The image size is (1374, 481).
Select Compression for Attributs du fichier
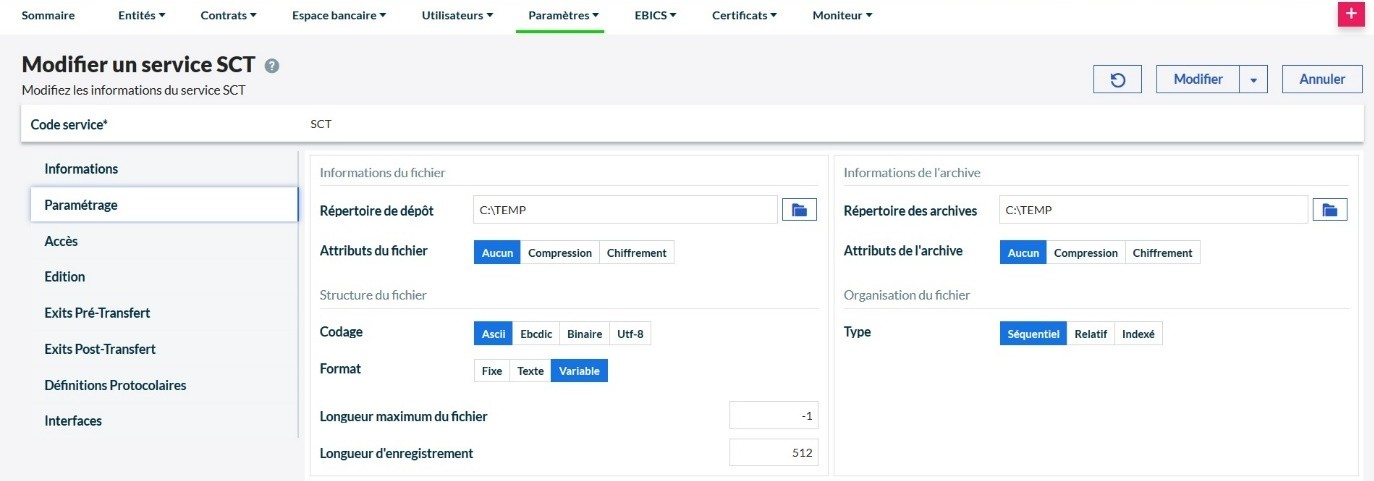click(560, 253)
